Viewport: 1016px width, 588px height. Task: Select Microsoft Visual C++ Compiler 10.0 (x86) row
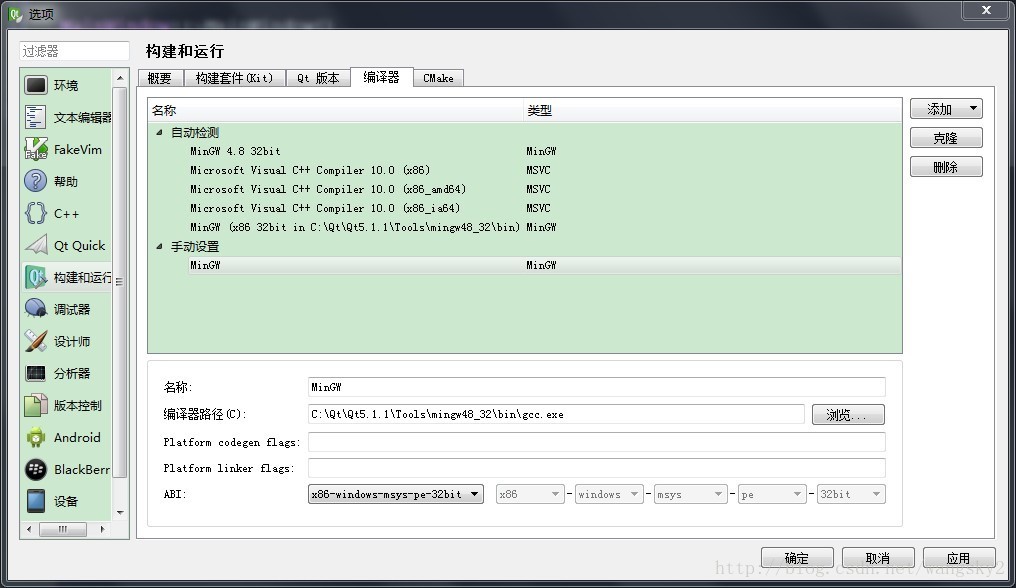525,170
